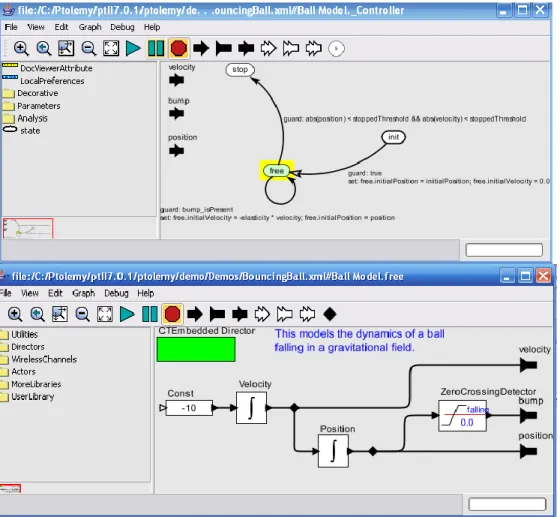The width and height of the screenshot is (560, 517).
Task: Click new state circle icon in Controller toolbar
Action: 336,48
